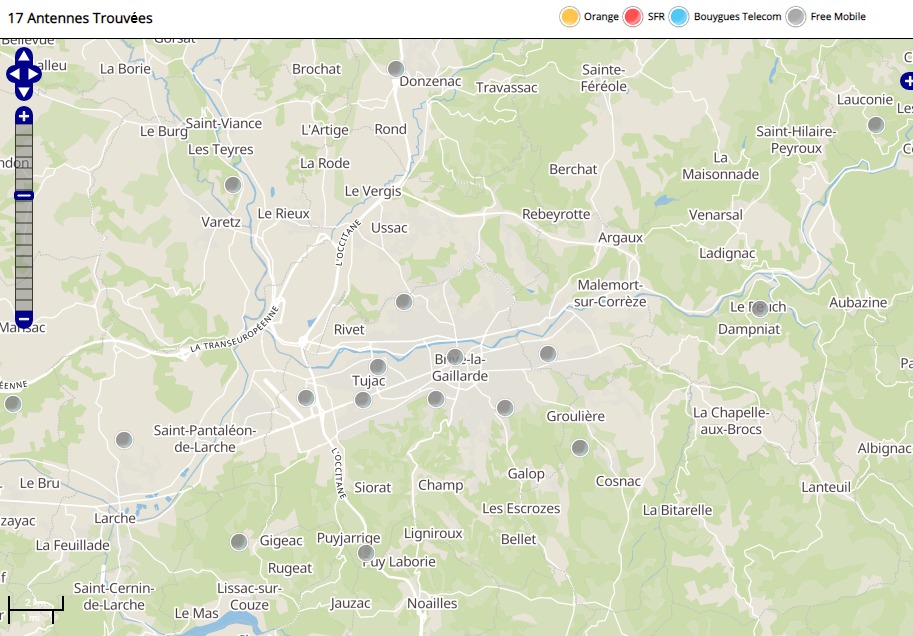Toggle the SFR operator filter
Screen dimensions: 913x636
pos(632,17)
